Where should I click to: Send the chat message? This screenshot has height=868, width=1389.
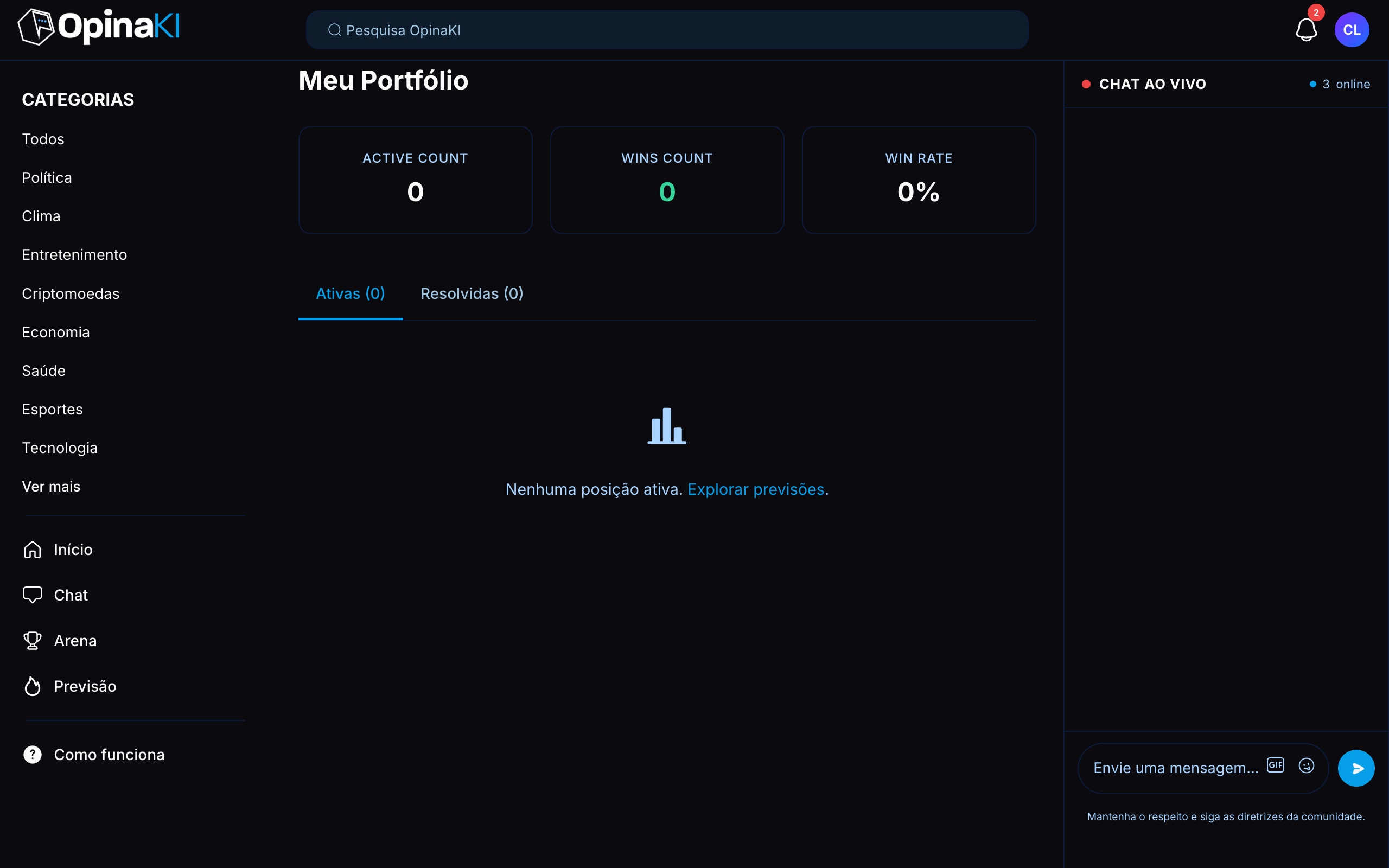click(1356, 768)
